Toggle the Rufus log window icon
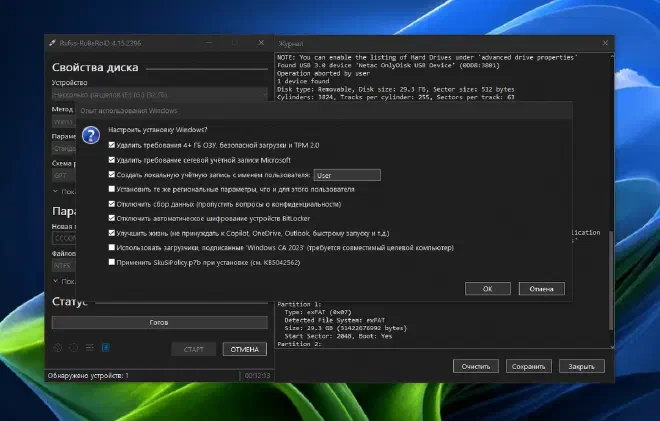The width and height of the screenshot is (660, 421). (106, 348)
